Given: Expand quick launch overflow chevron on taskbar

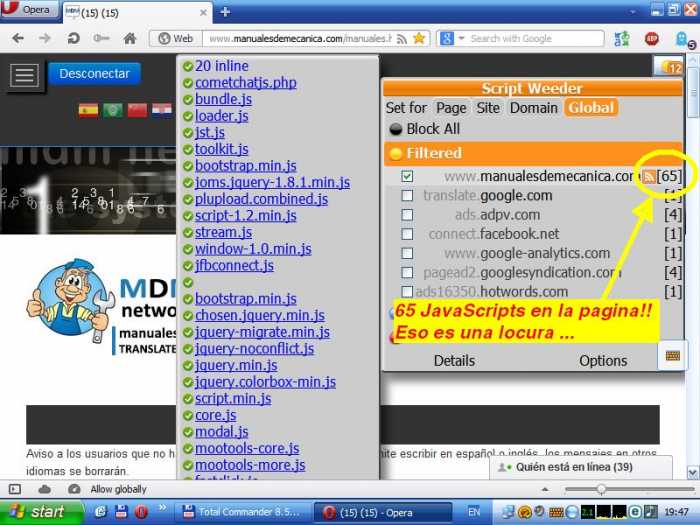Looking at the screenshot, I should point(162,507).
